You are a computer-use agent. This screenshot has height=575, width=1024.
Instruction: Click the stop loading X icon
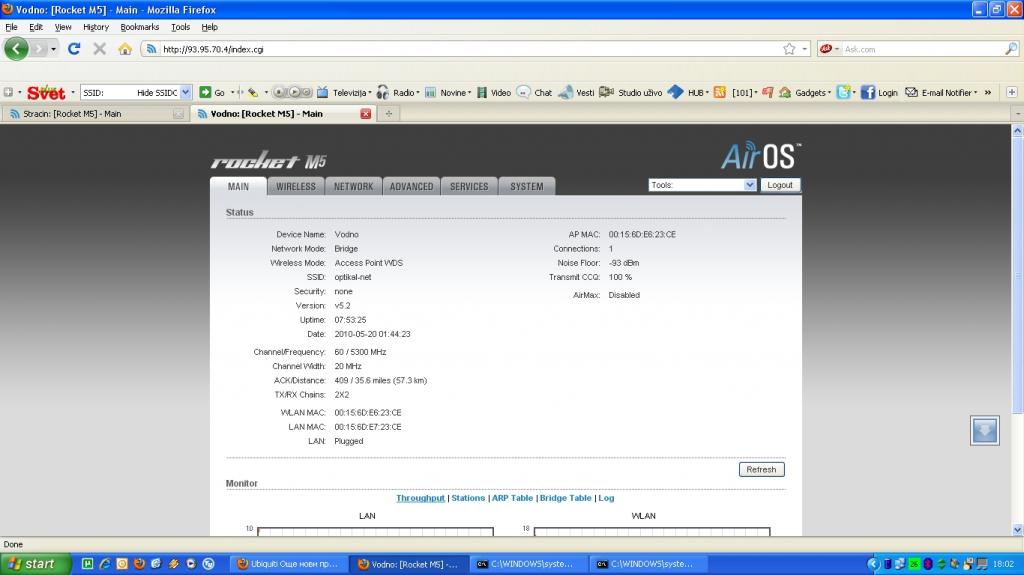click(x=99, y=48)
